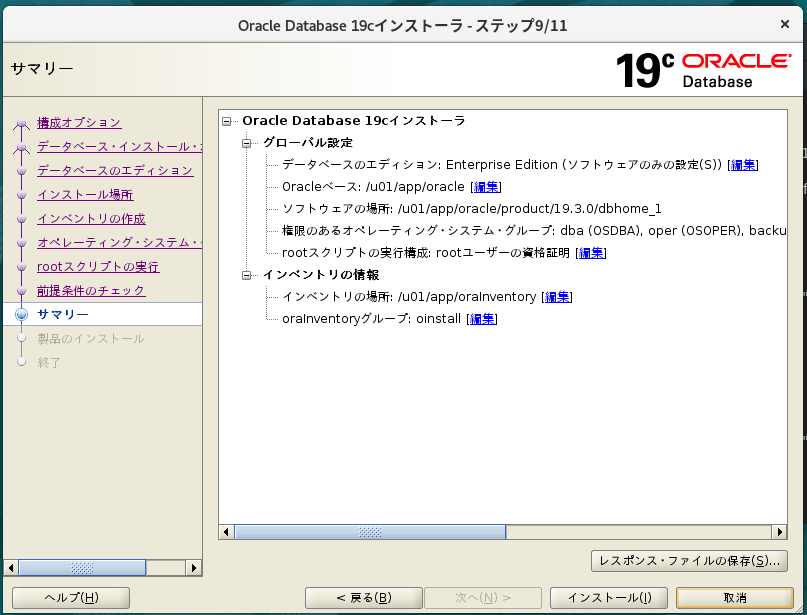Click the インストール場所 step bullet icon
The height and width of the screenshot is (615, 807).
21,195
